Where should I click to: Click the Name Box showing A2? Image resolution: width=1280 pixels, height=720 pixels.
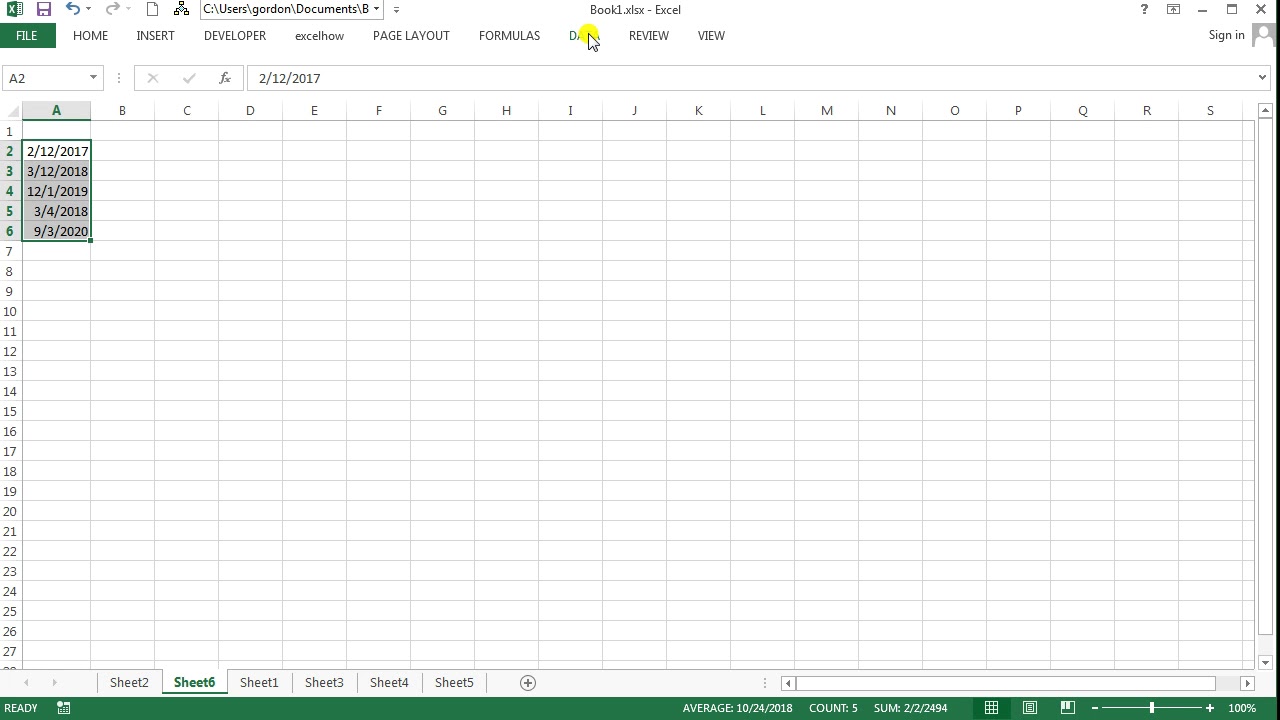(46, 78)
